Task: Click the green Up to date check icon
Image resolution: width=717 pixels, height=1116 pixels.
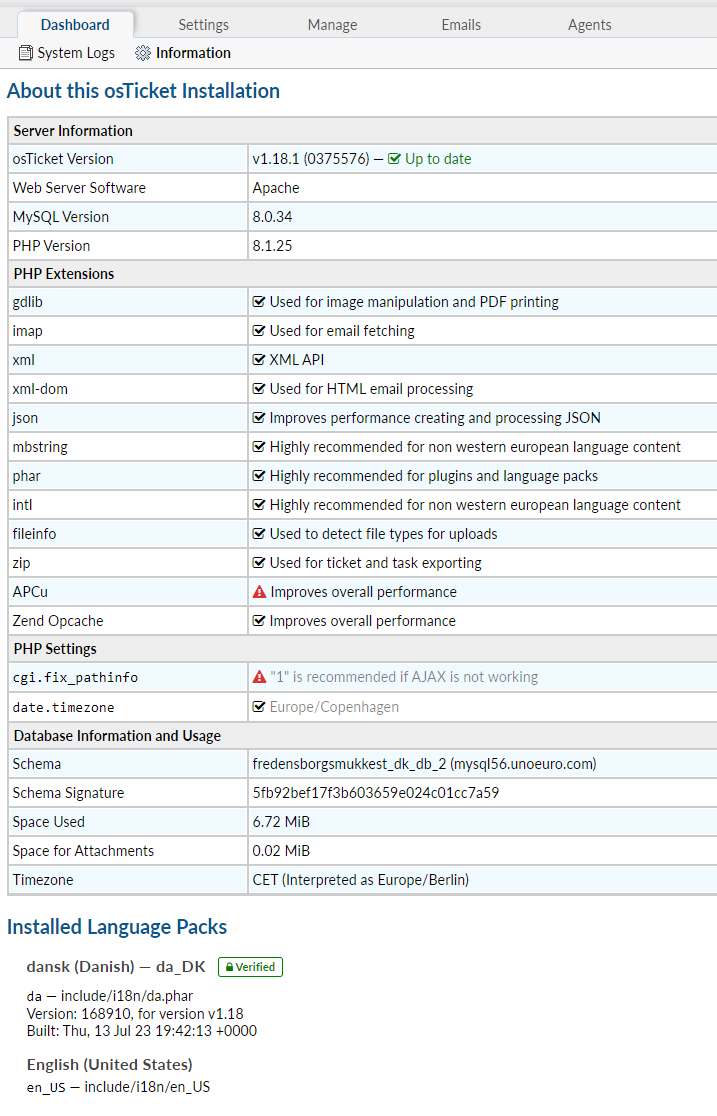Action: pos(394,159)
